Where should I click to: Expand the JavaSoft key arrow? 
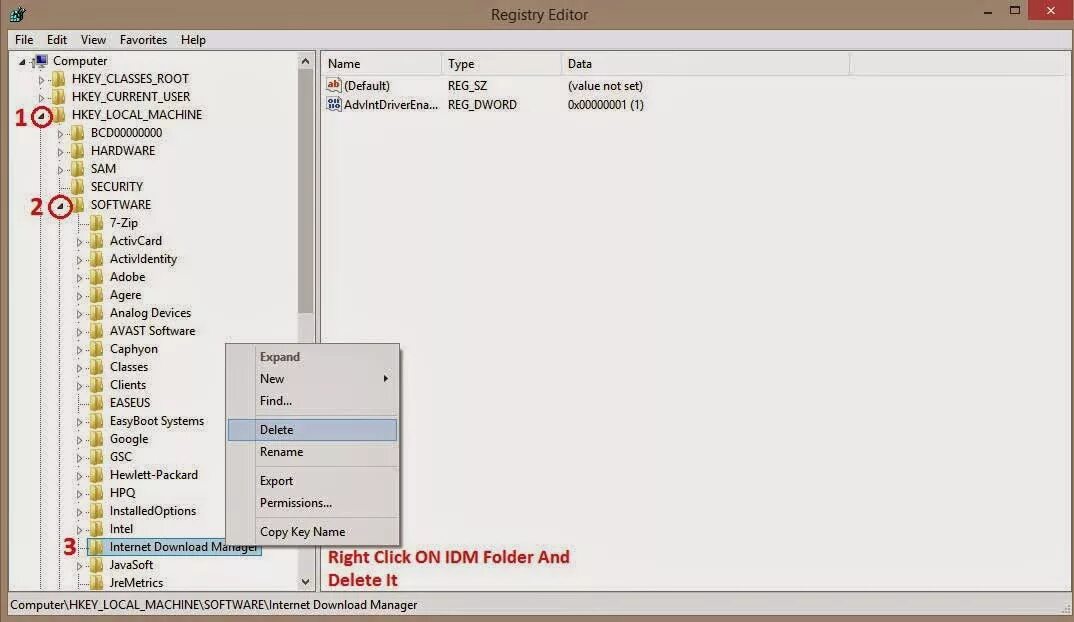tap(79, 566)
